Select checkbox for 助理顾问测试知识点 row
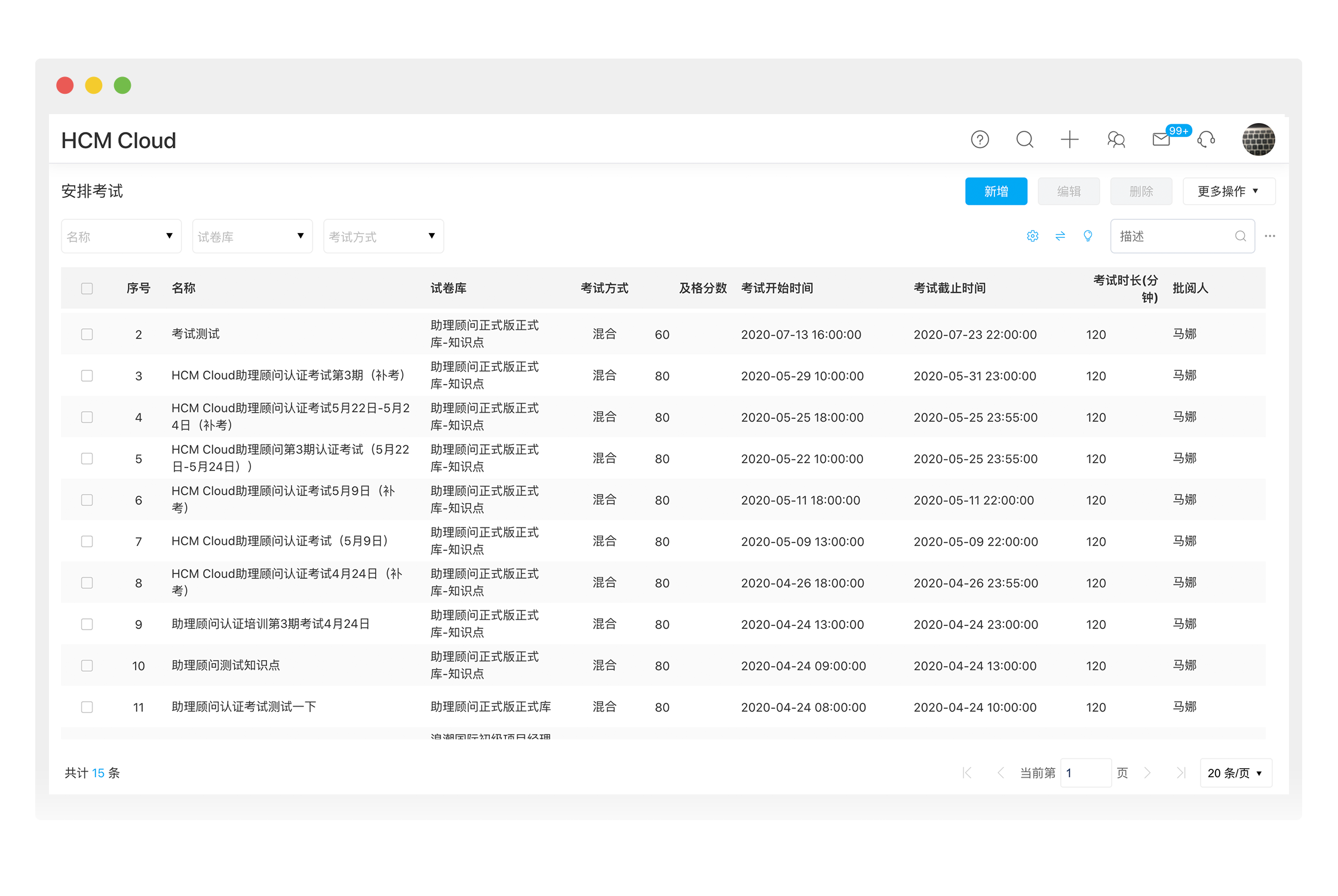 point(87,665)
